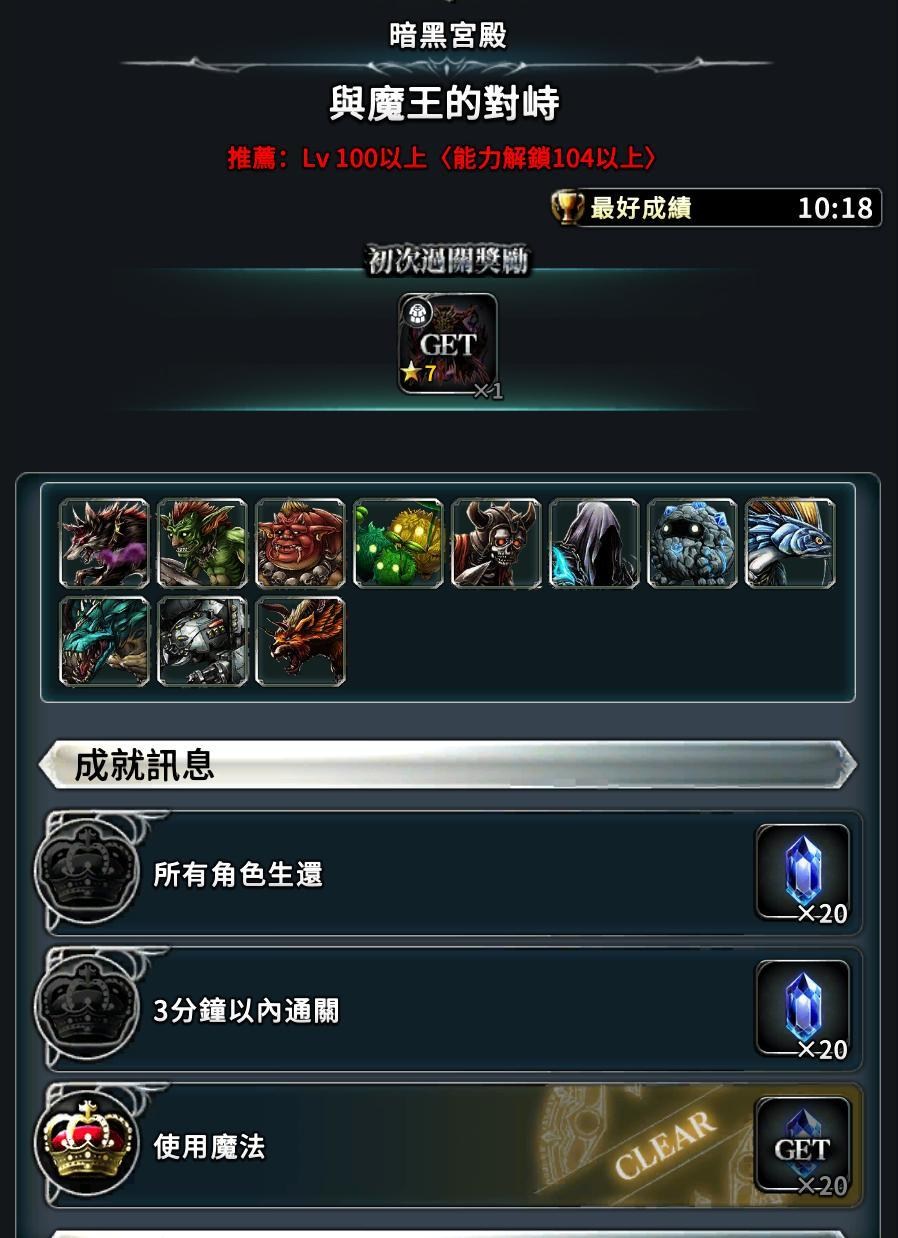The width and height of the screenshot is (898, 1238).
Task: Tap GET crystal reward for 使用魔法
Action: pyautogui.click(x=803, y=1145)
